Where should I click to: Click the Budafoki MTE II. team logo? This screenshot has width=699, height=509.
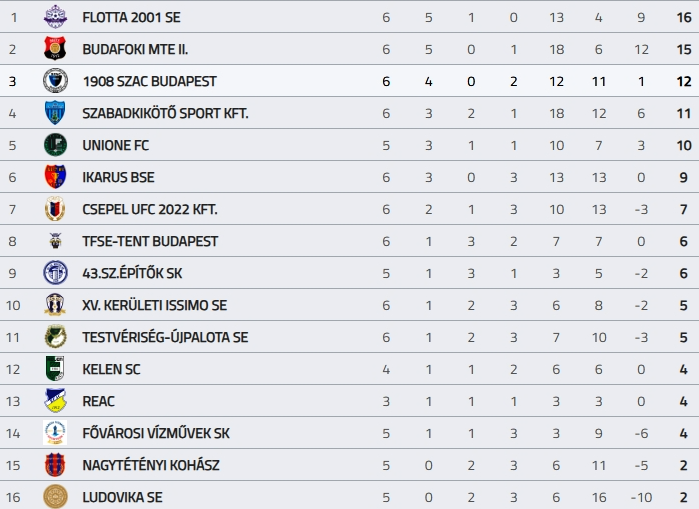[x=55, y=49]
